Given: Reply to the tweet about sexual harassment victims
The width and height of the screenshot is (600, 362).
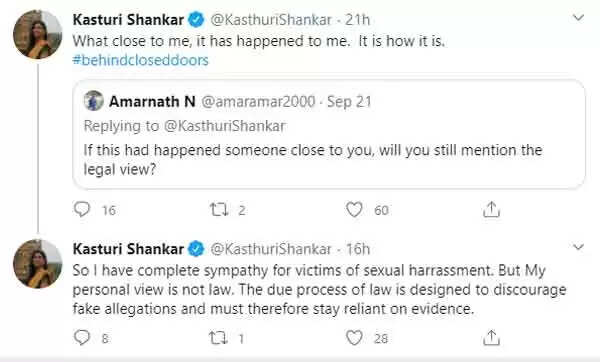Looking at the screenshot, I should click(82, 338).
